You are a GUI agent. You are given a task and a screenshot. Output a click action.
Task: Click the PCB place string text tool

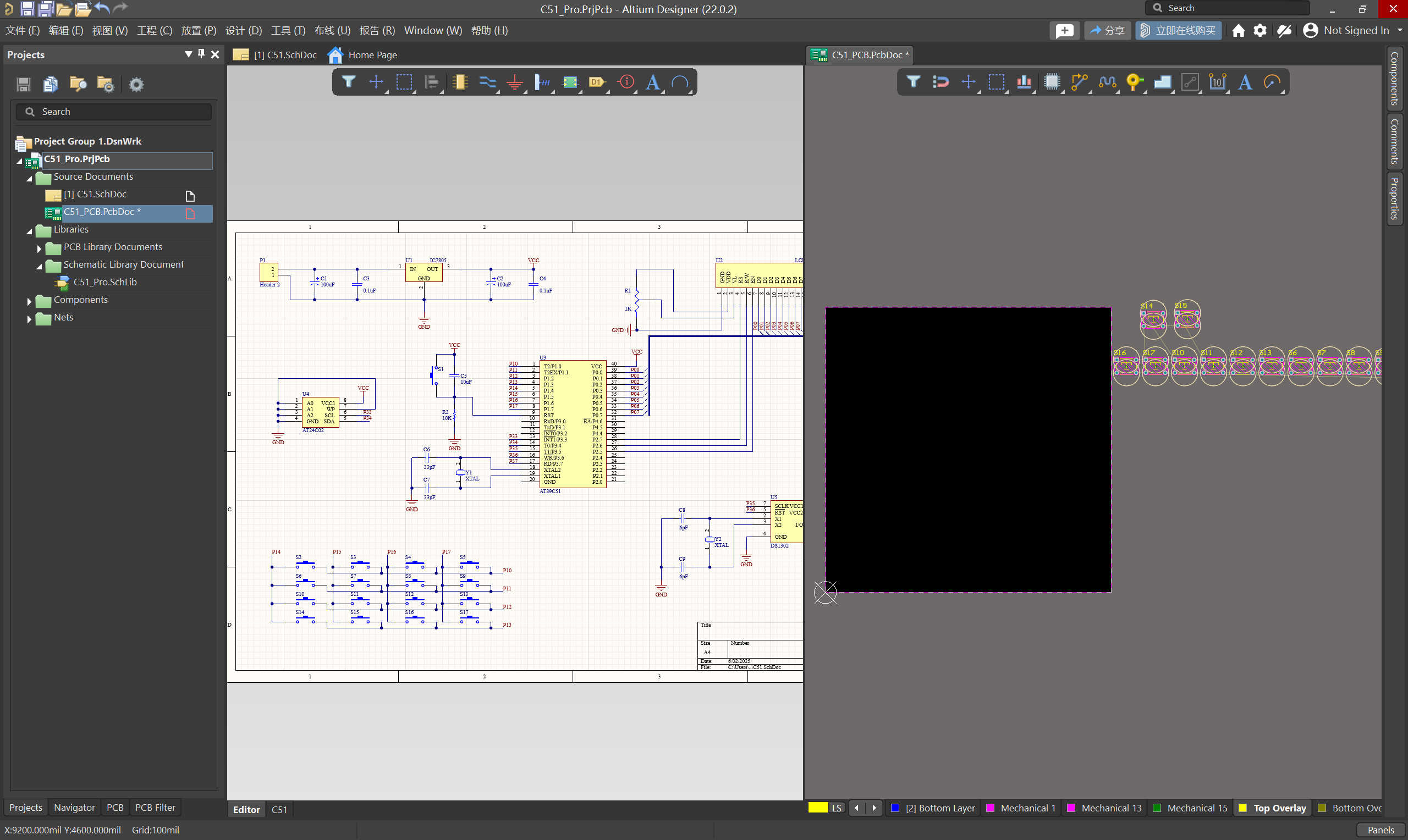click(1245, 82)
